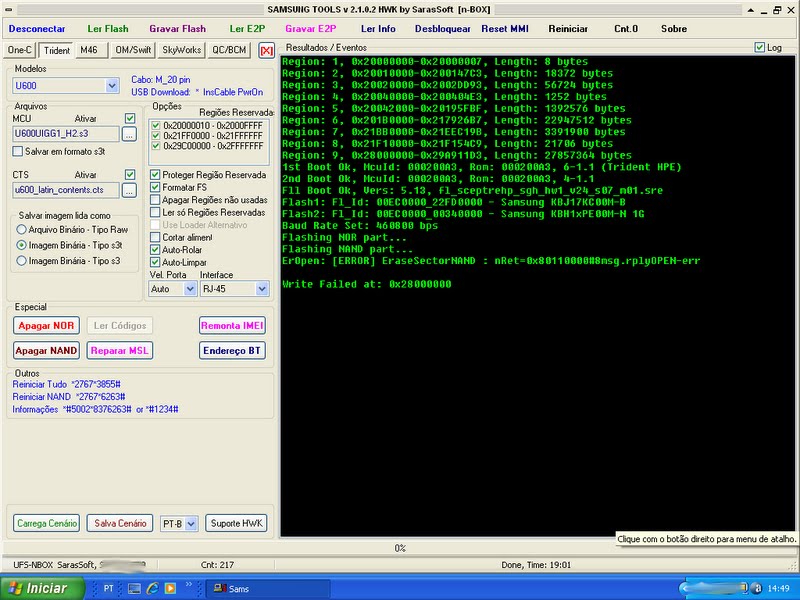Screen dimensions: 800x600
Task: Click Reiniciar in the top toolbar
Action: 568,29
